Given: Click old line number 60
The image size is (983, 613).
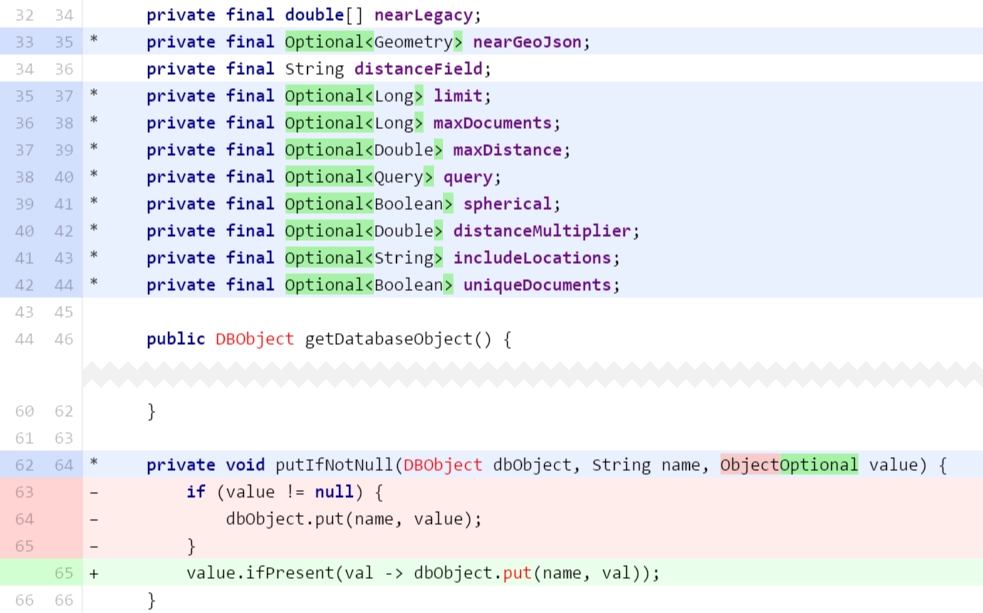Looking at the screenshot, I should (x=24, y=411).
